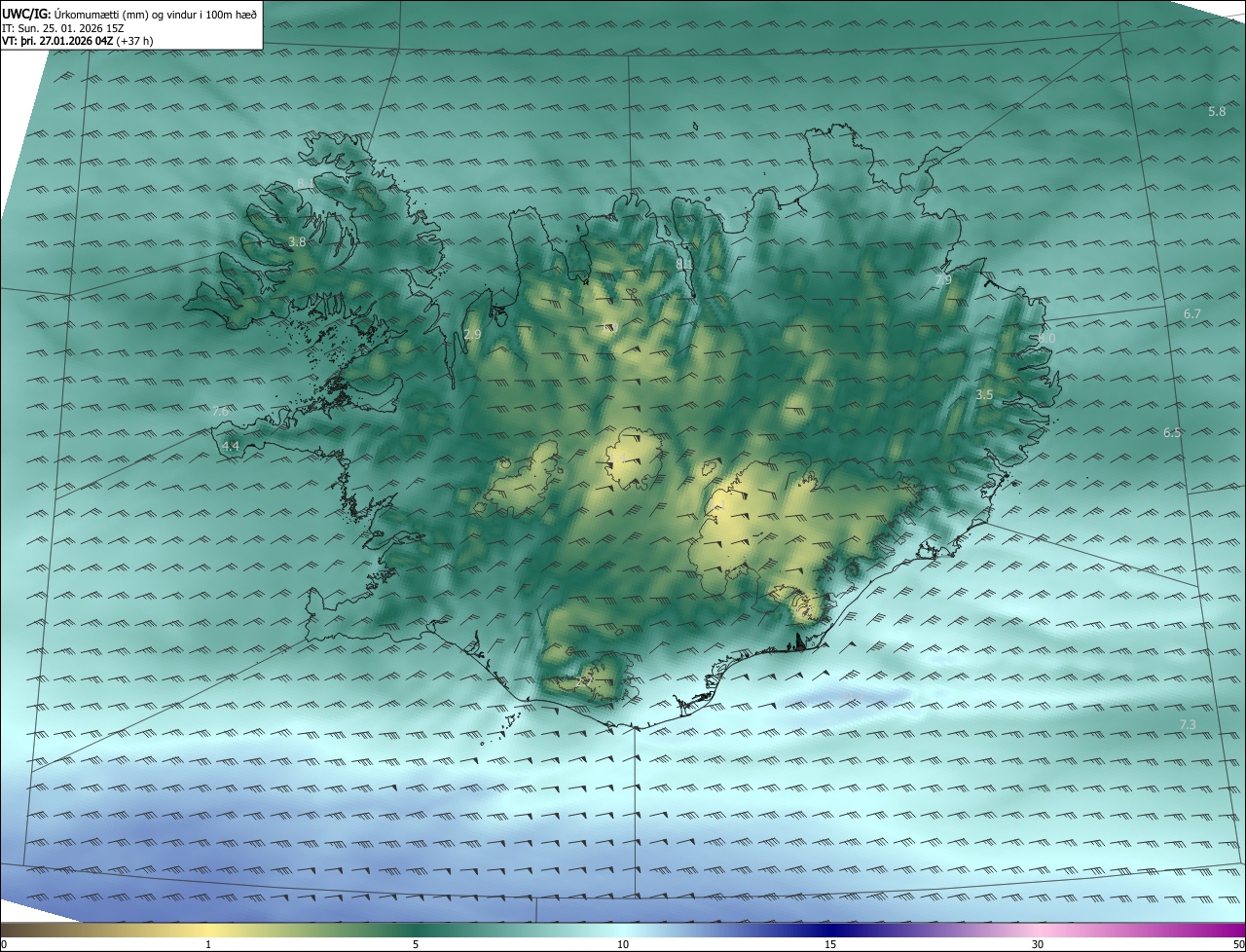
Task: Click the colorbar tick label 30
Action: [1038, 944]
